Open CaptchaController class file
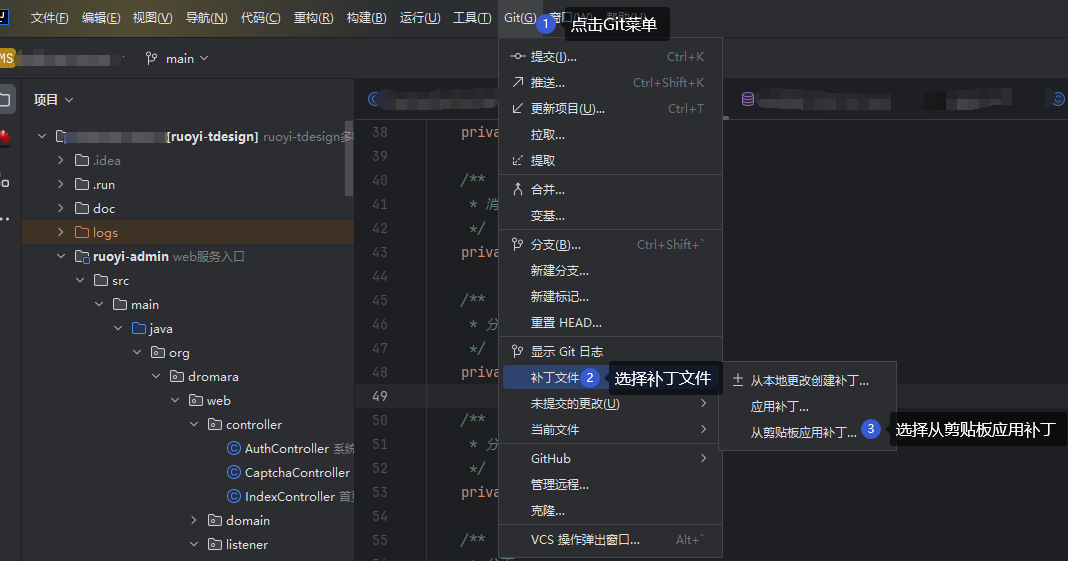 click(289, 472)
